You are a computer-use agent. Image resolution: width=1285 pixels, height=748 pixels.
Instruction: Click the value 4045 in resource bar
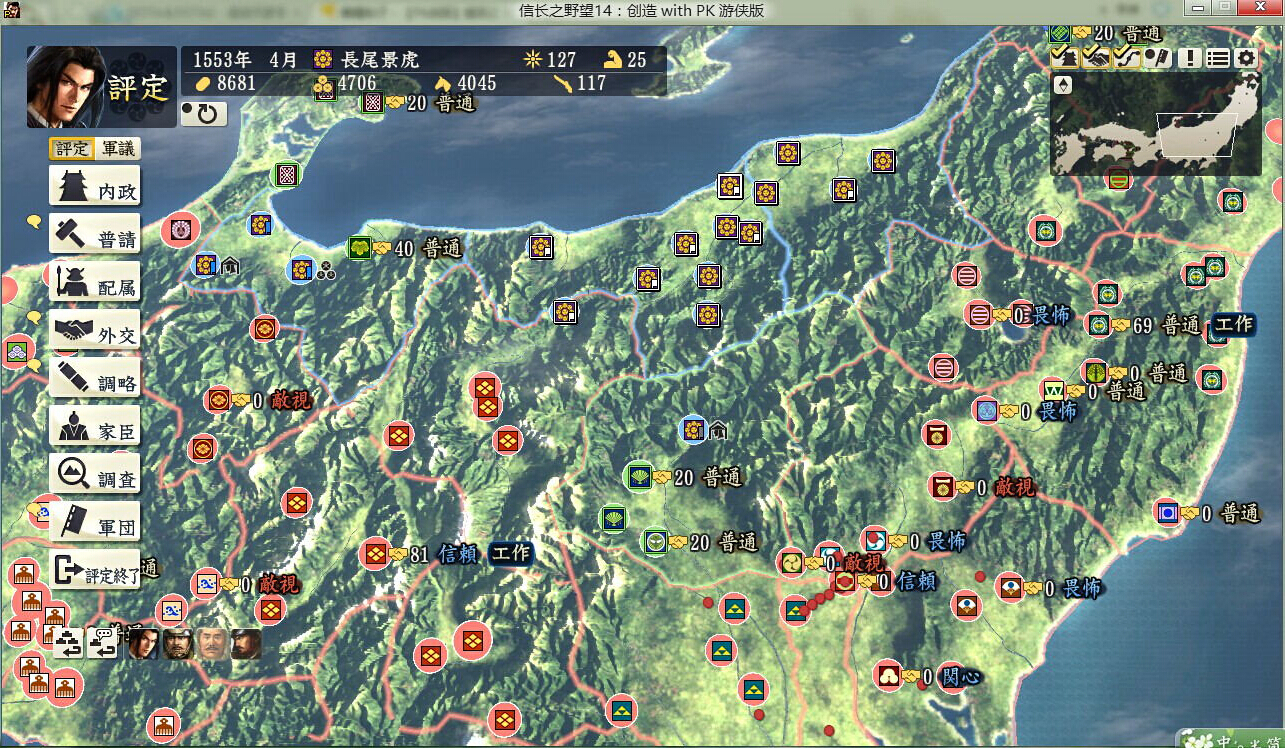coord(477,84)
